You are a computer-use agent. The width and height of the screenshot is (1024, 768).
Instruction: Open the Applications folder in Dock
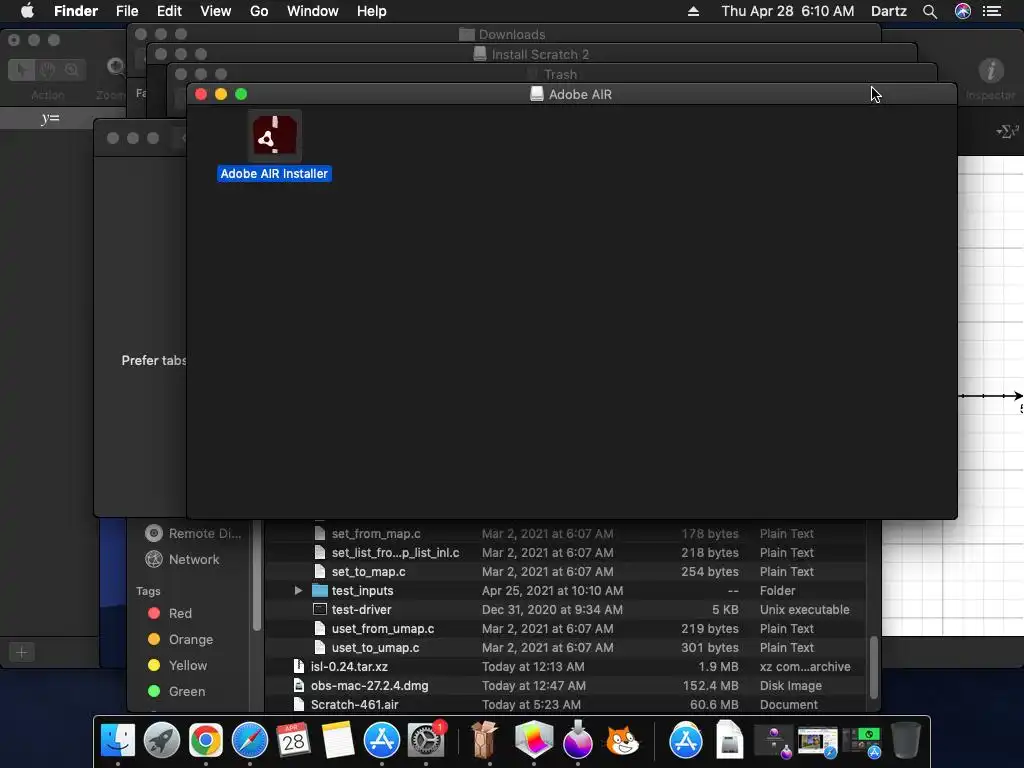click(x=686, y=741)
